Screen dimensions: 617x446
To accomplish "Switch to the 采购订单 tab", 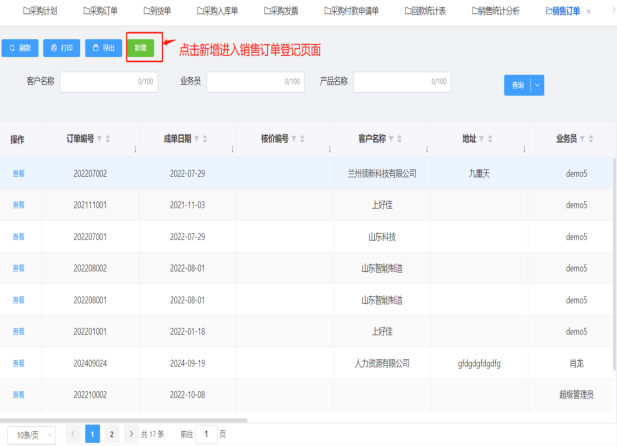I will point(100,11).
